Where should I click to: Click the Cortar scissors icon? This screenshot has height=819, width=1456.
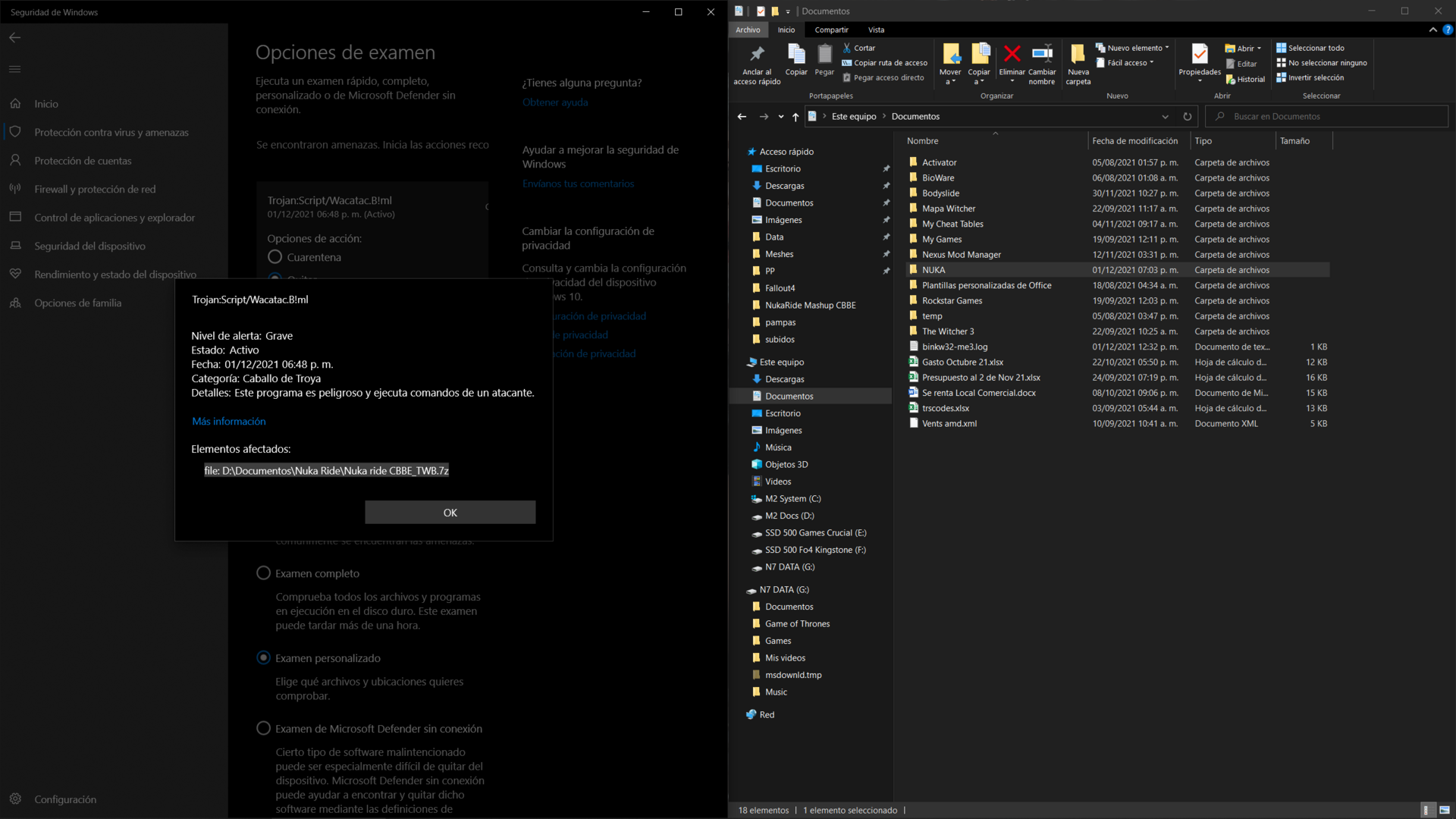(847, 48)
